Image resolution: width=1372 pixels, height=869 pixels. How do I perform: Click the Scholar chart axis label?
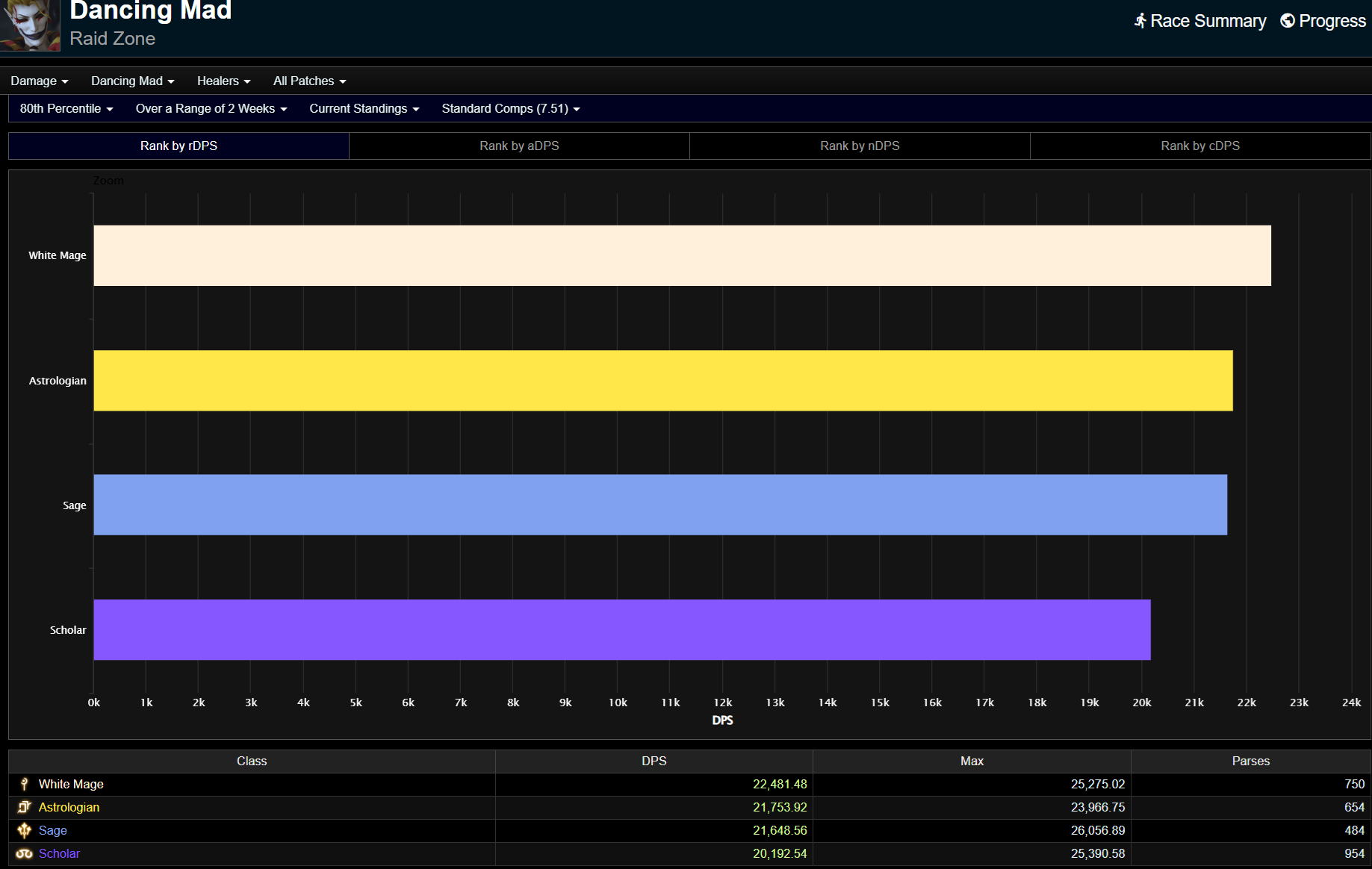(68, 630)
